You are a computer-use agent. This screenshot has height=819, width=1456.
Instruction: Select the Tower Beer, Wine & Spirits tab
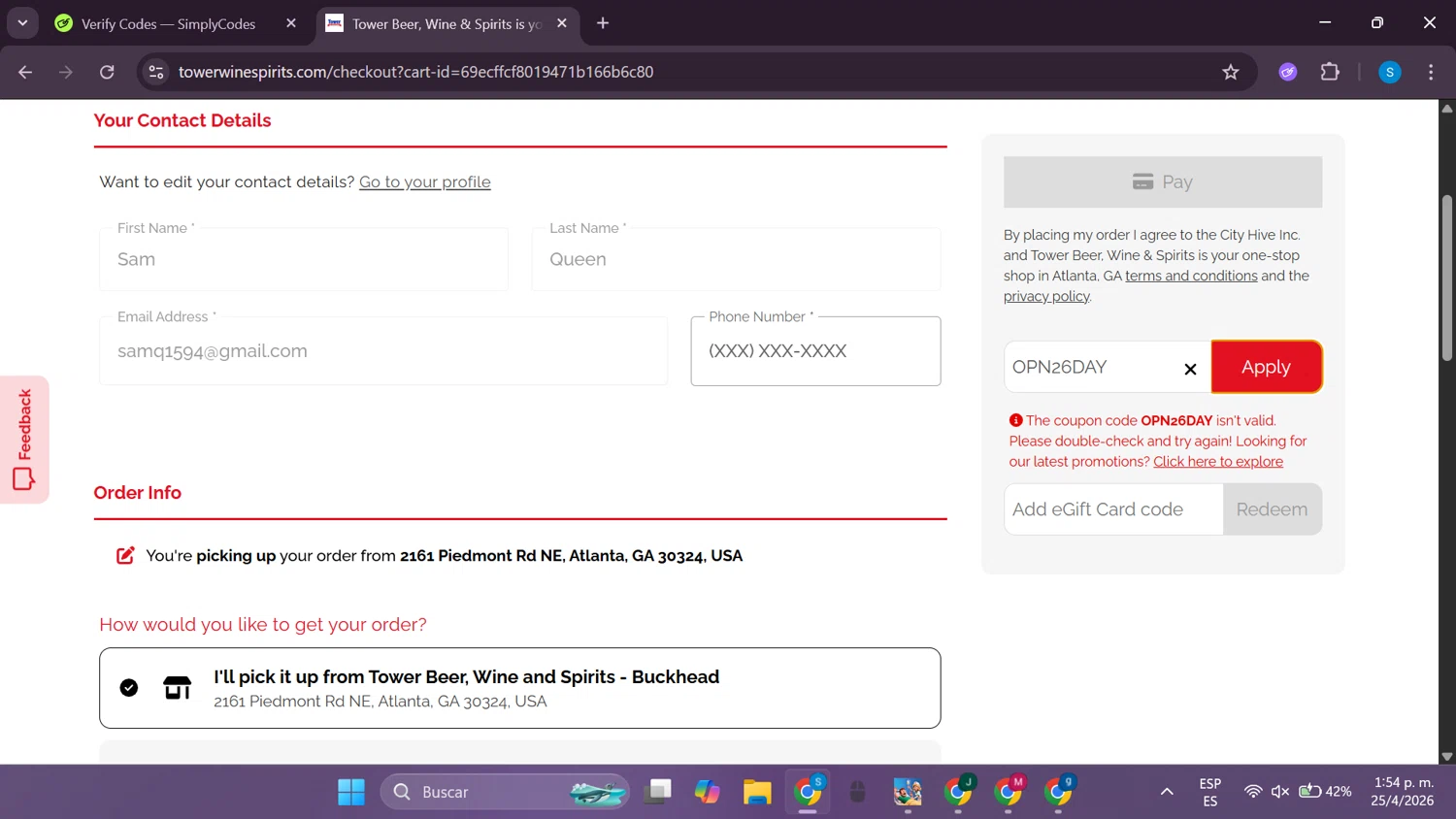[447, 23]
